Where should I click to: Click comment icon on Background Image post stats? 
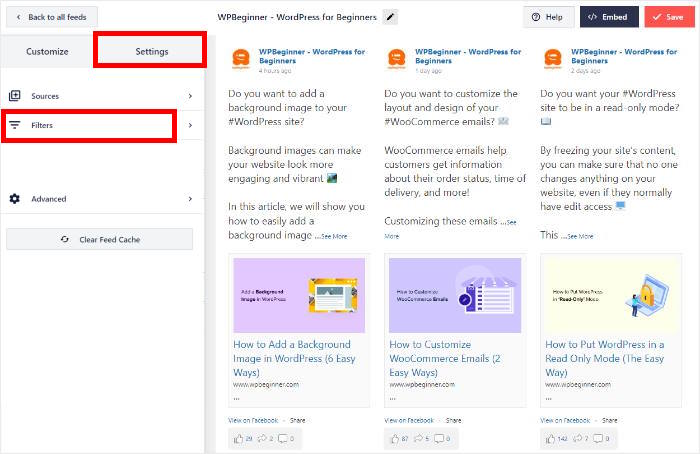[x=283, y=438]
